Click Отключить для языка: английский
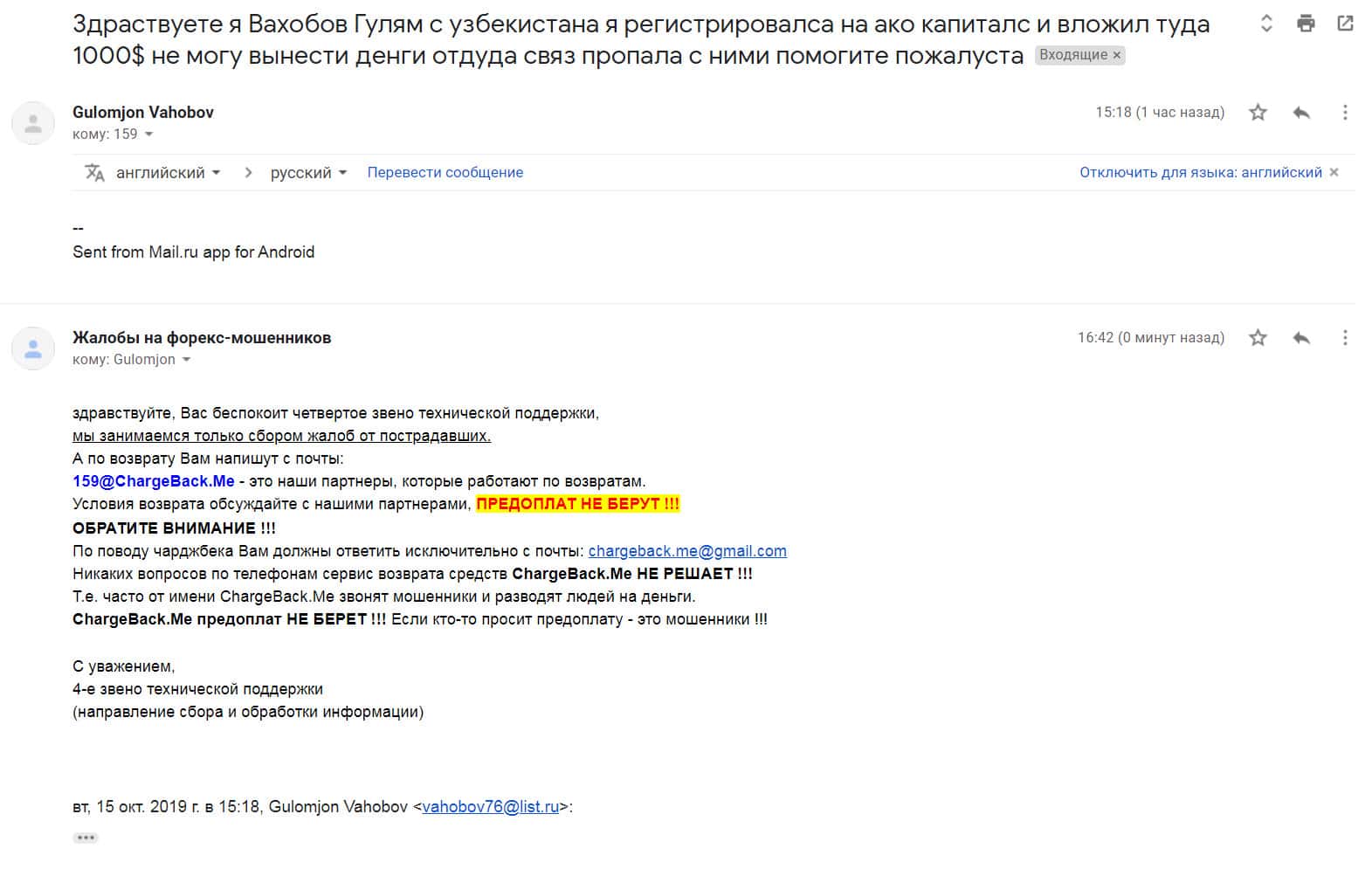The height and width of the screenshot is (883, 1372). (x=1200, y=173)
